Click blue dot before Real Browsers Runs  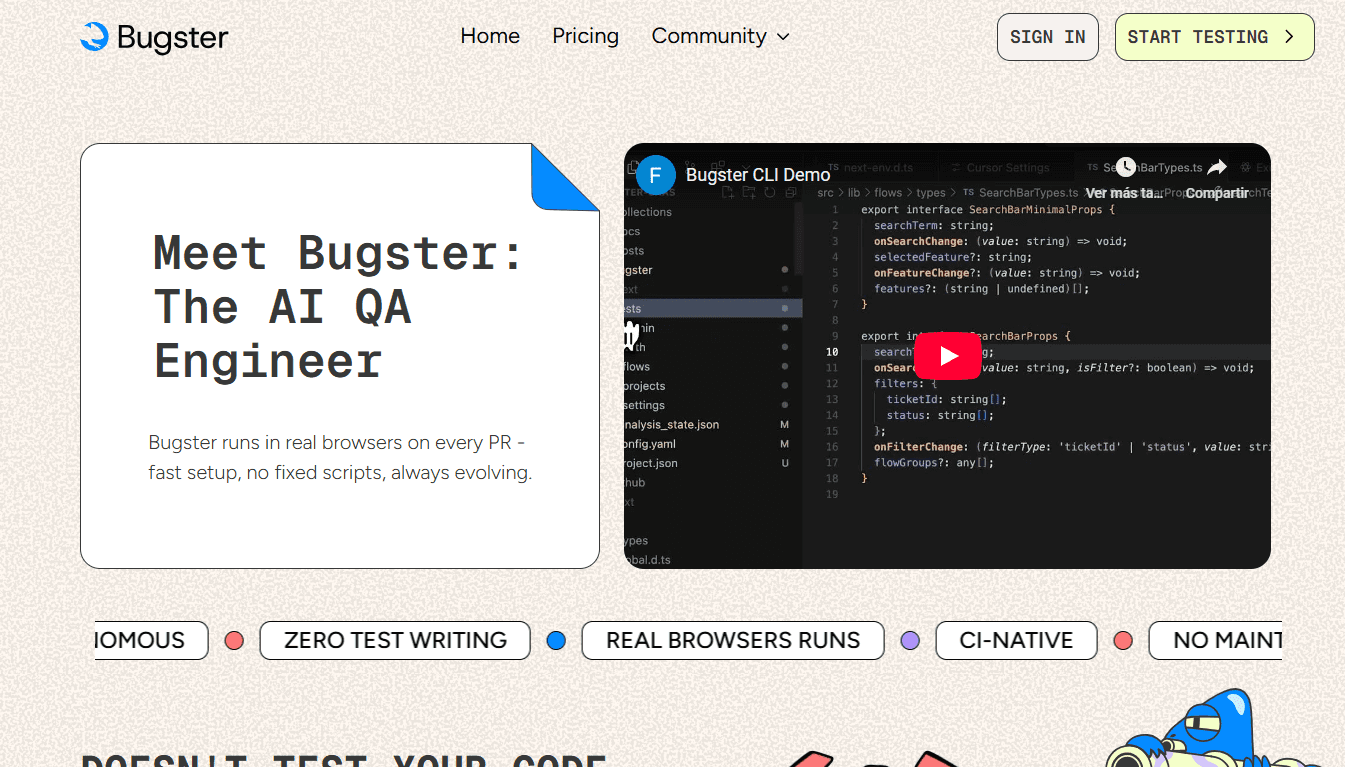(x=556, y=640)
